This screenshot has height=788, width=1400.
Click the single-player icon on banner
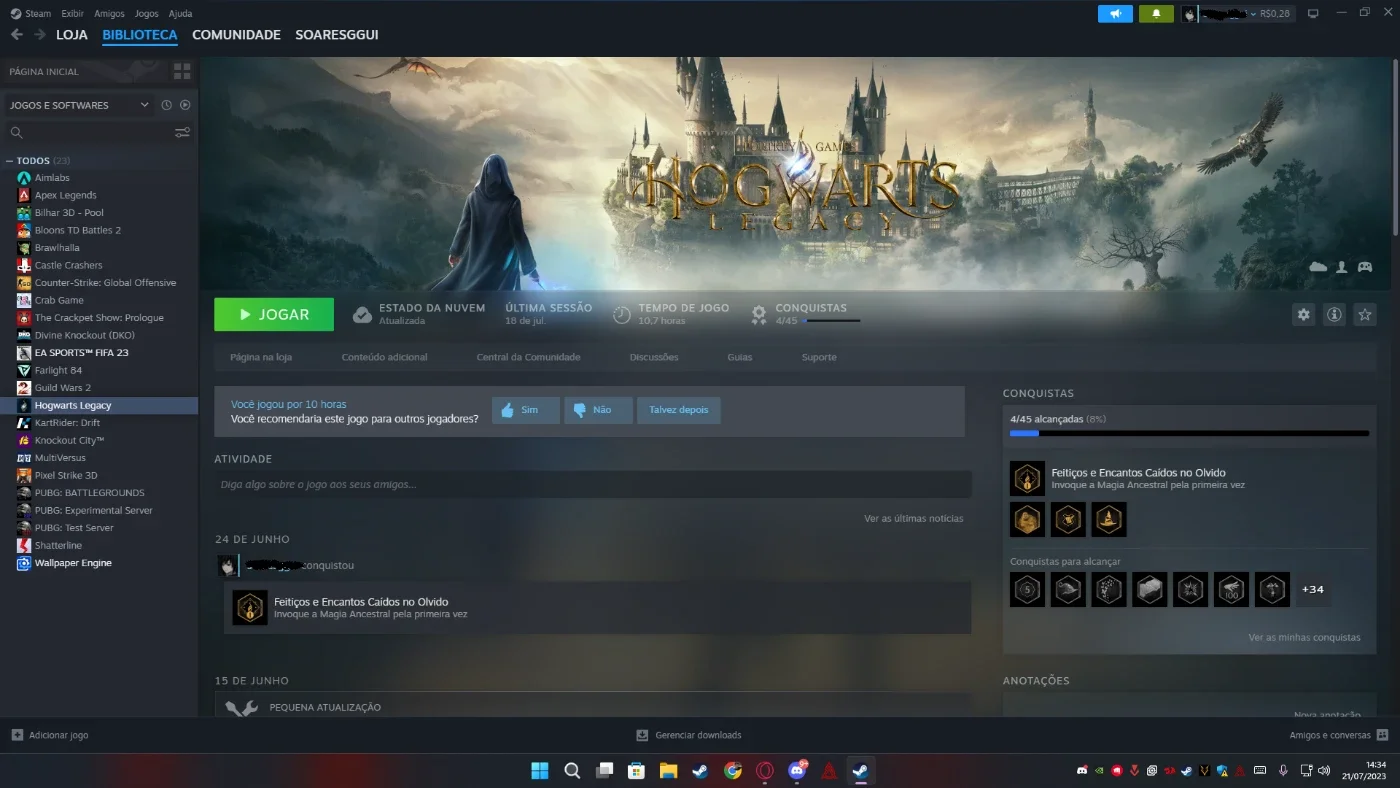point(1341,267)
